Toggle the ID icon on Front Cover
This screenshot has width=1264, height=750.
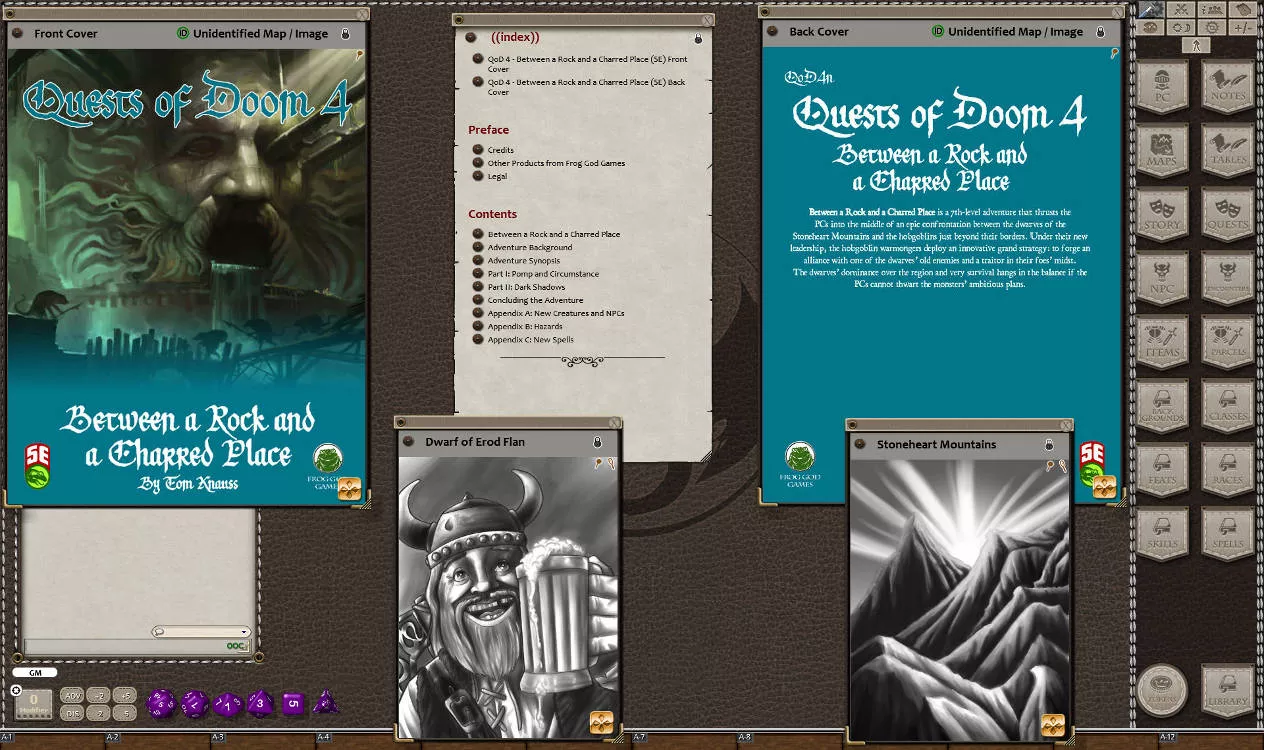[182, 33]
